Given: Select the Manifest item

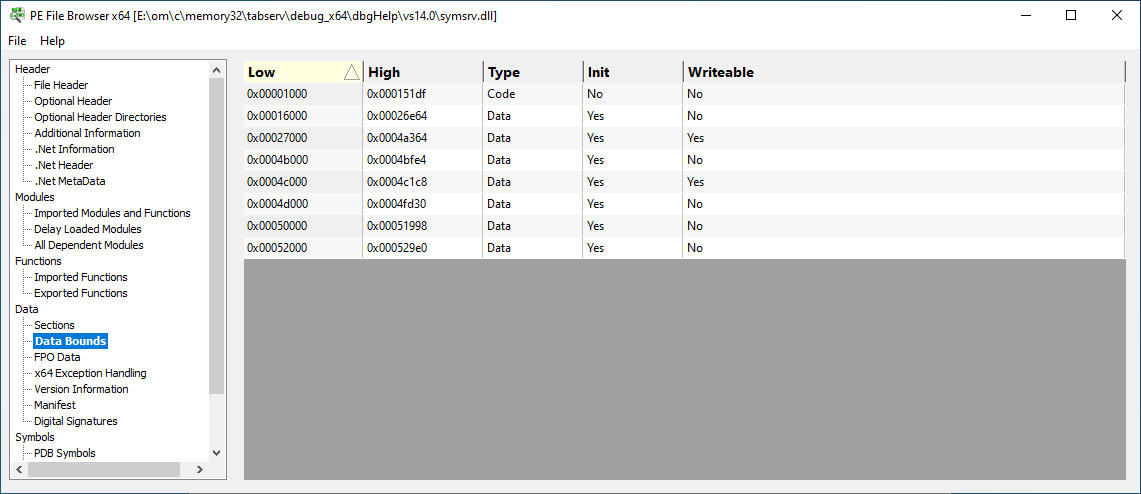Looking at the screenshot, I should coord(55,405).
